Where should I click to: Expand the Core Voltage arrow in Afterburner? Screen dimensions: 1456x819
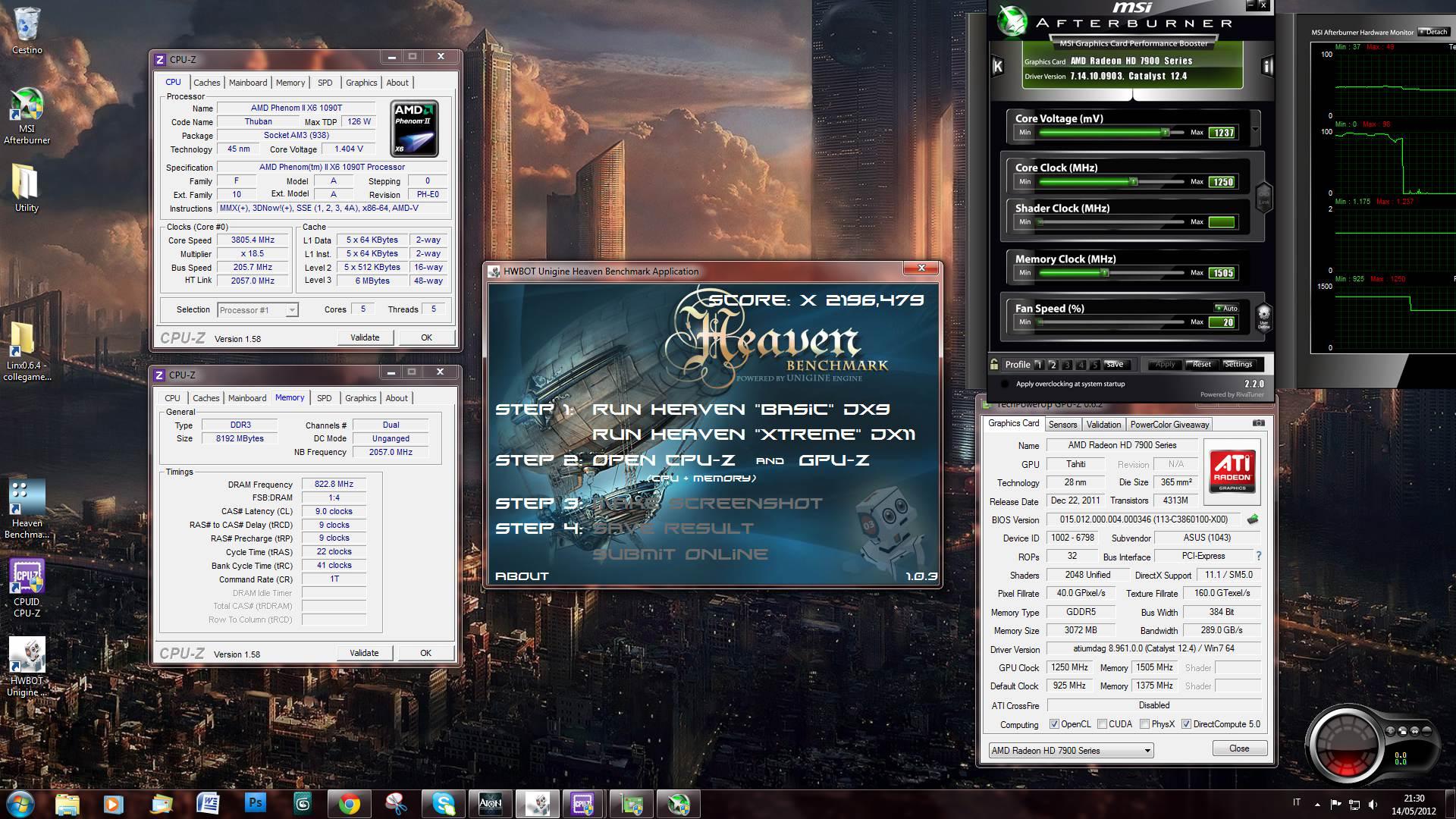[1255, 127]
